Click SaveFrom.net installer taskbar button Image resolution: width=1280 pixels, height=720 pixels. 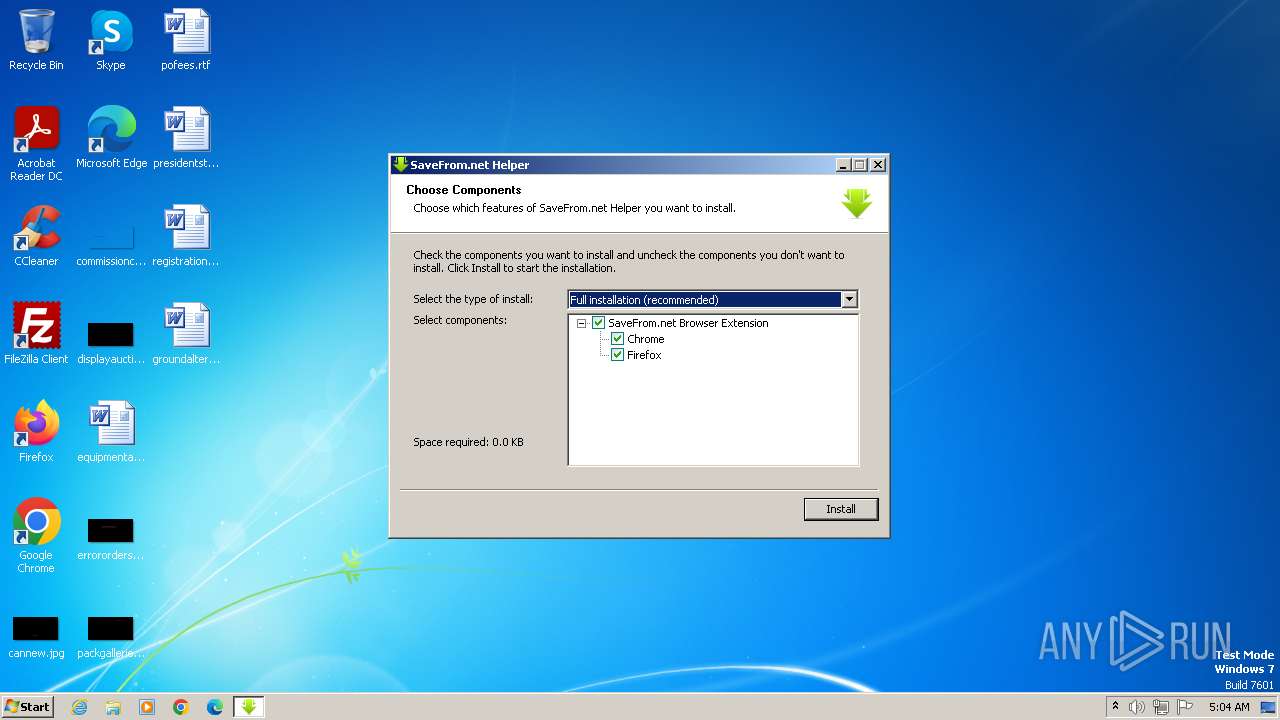coord(249,707)
